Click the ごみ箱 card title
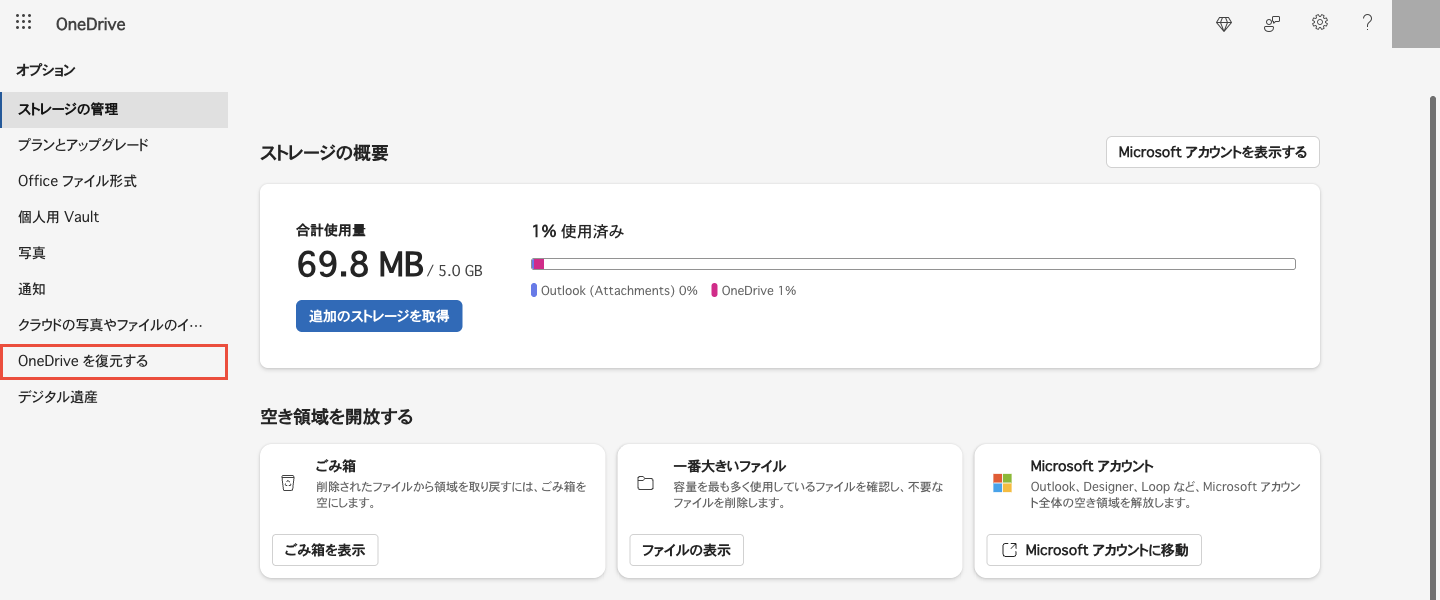This screenshot has width=1440, height=600. (336, 466)
